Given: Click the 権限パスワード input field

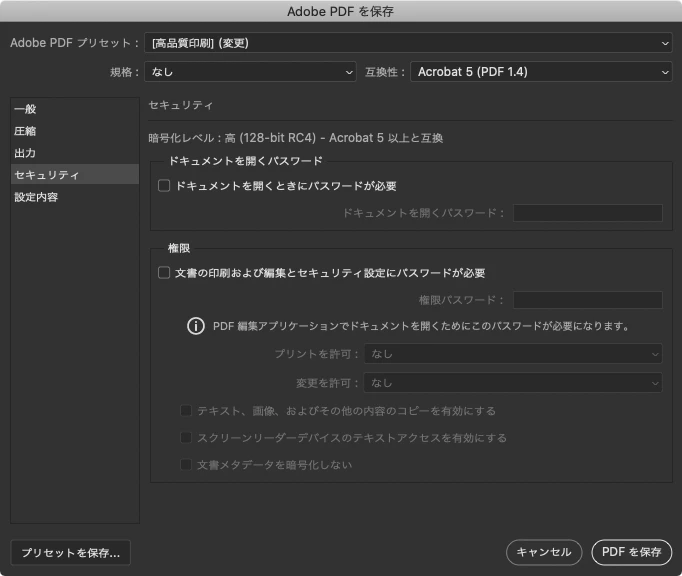Looking at the screenshot, I should point(588,300).
